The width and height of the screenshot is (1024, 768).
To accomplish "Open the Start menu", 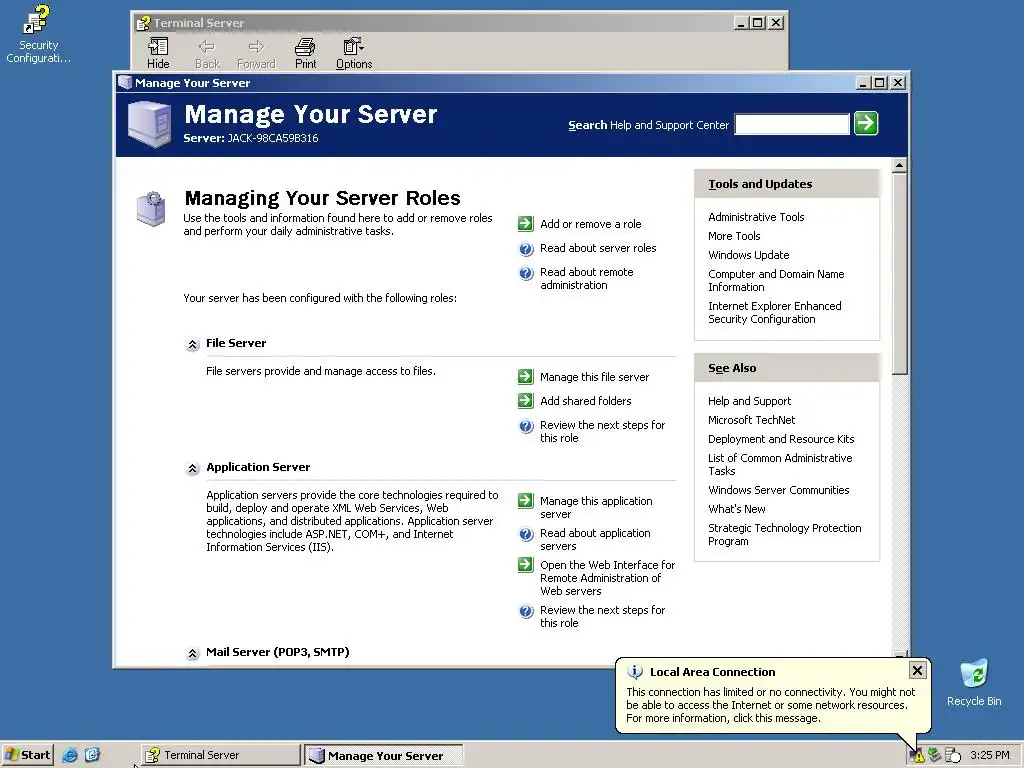I will [27, 755].
